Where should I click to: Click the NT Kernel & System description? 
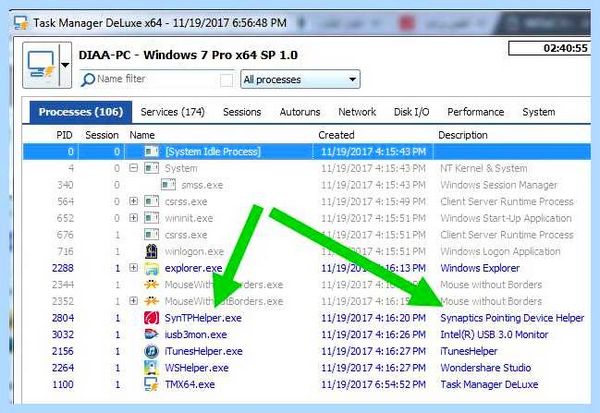click(484, 168)
